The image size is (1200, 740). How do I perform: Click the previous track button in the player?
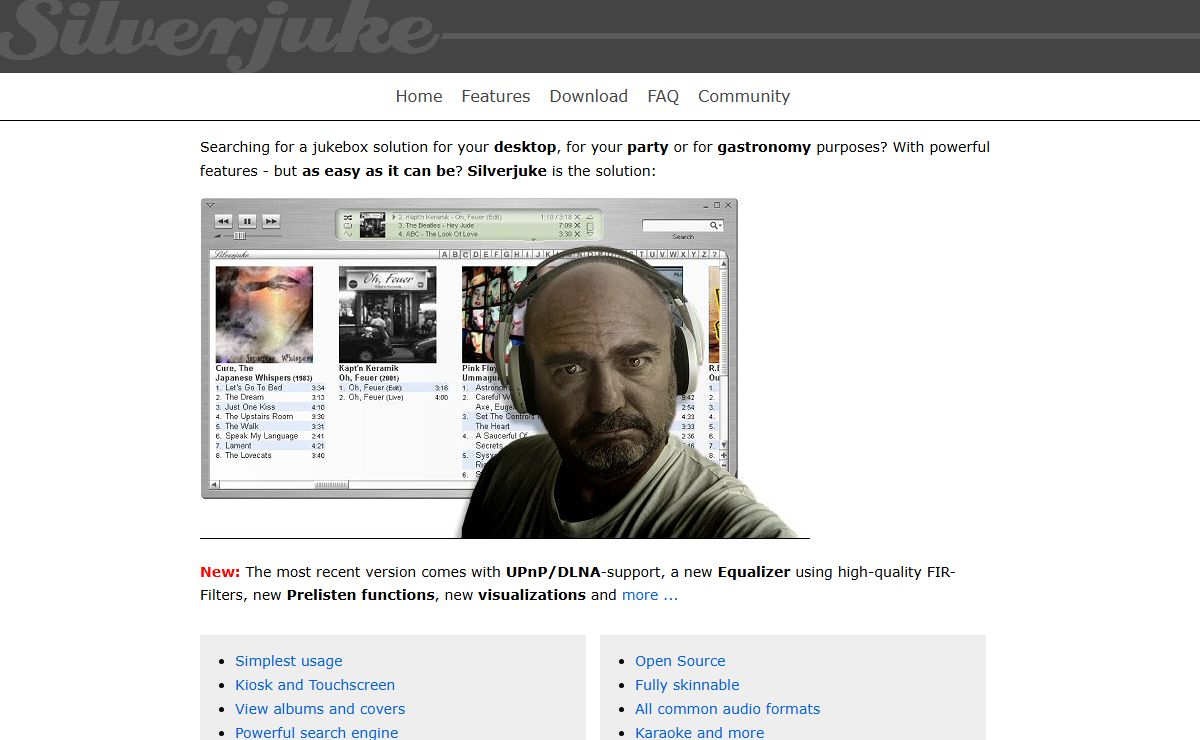[x=223, y=221]
